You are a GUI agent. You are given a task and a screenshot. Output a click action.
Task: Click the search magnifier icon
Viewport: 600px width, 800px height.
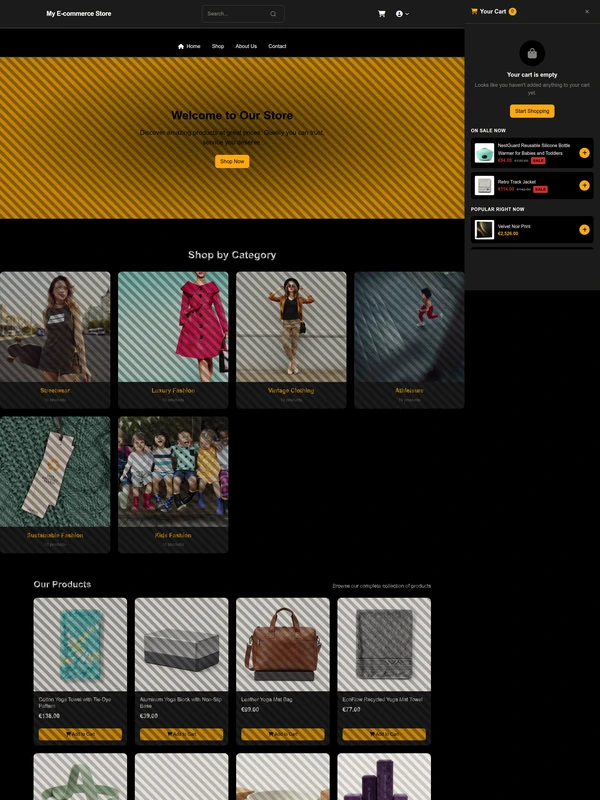[x=273, y=14]
